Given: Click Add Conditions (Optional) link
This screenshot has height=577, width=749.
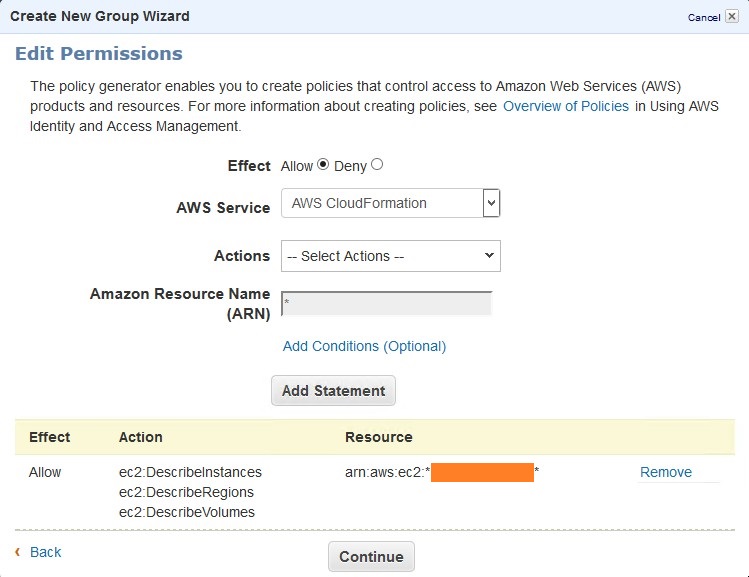Looking at the screenshot, I should 364,346.
